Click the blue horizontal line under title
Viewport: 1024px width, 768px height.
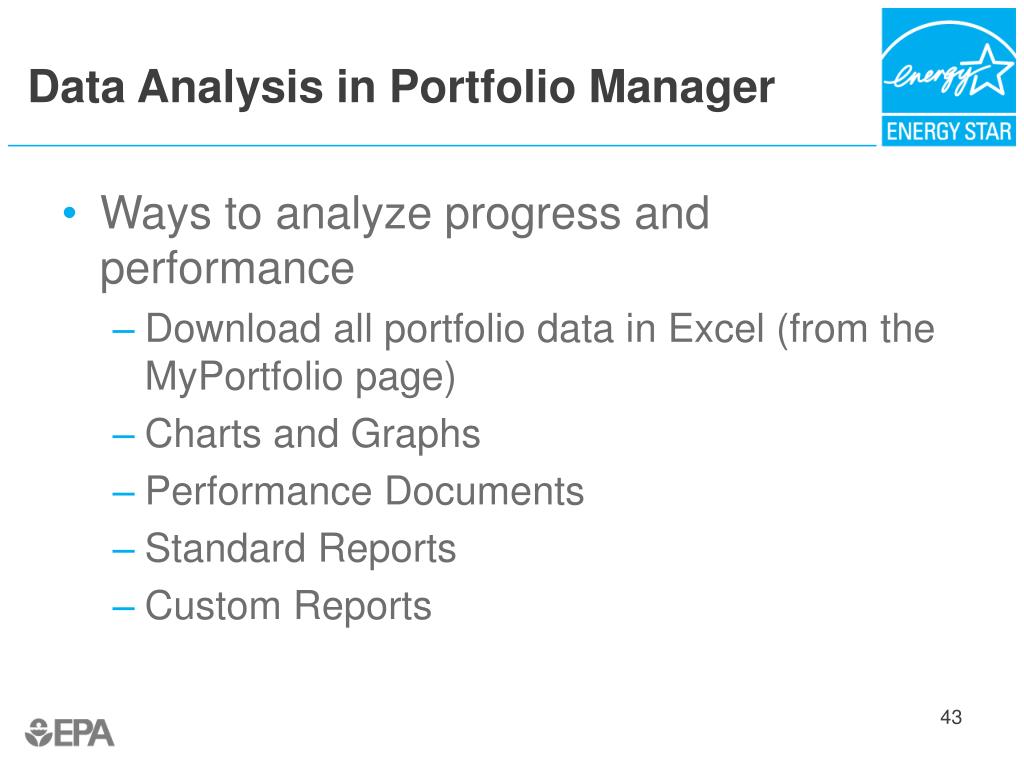442,146
